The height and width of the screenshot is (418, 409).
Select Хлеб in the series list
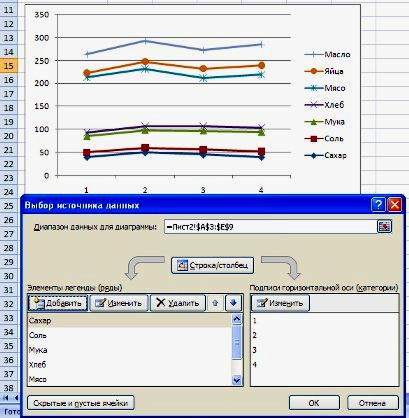129,365
